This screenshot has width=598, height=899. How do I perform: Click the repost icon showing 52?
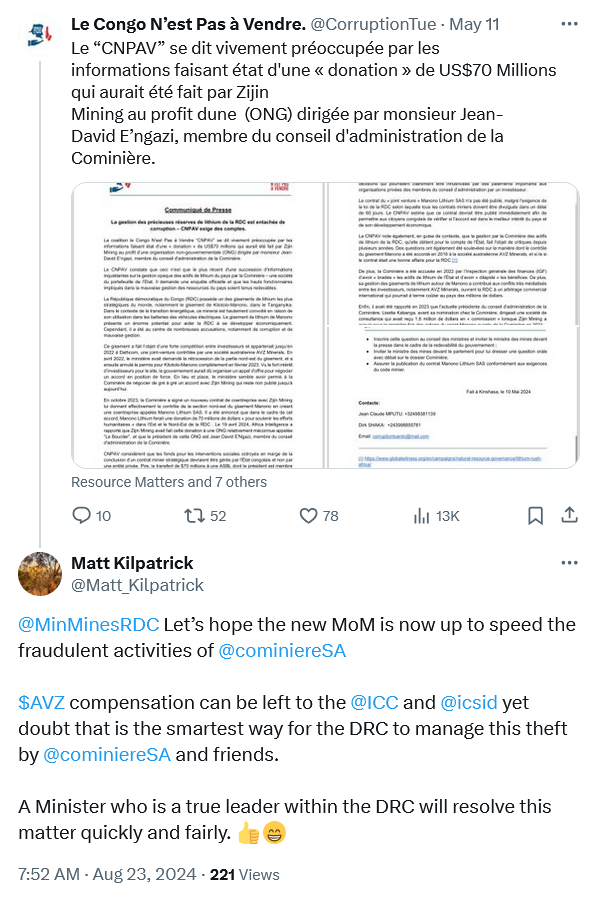pyautogui.click(x=194, y=515)
